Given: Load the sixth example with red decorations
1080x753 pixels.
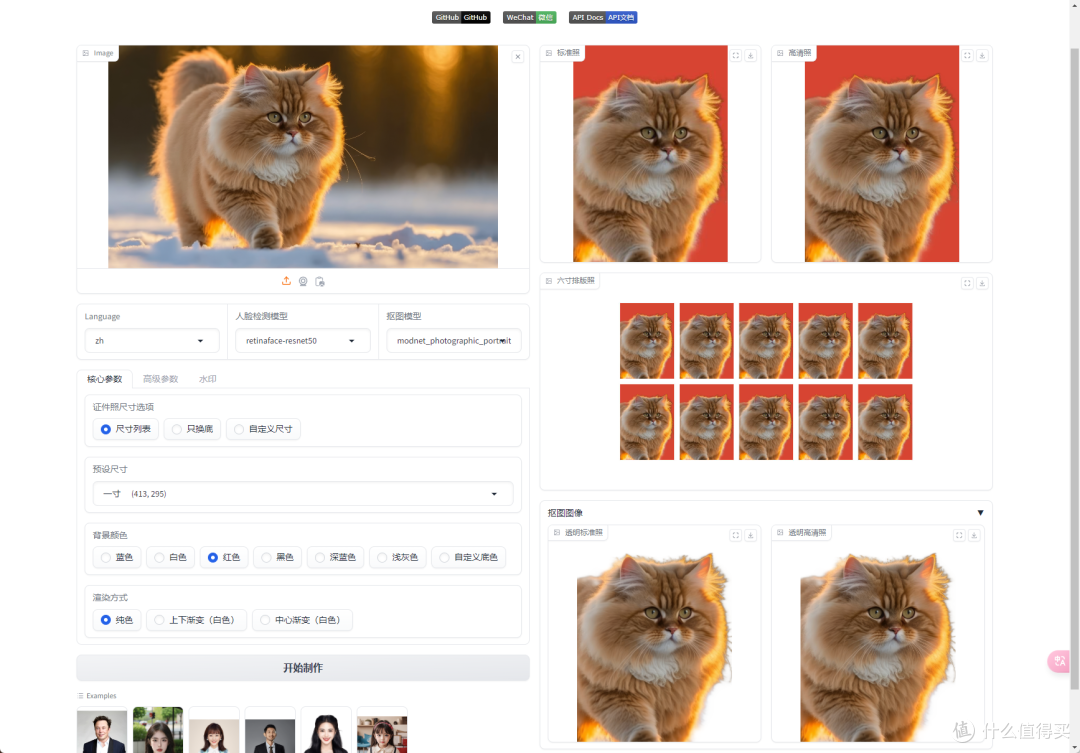Looking at the screenshot, I should [382, 730].
